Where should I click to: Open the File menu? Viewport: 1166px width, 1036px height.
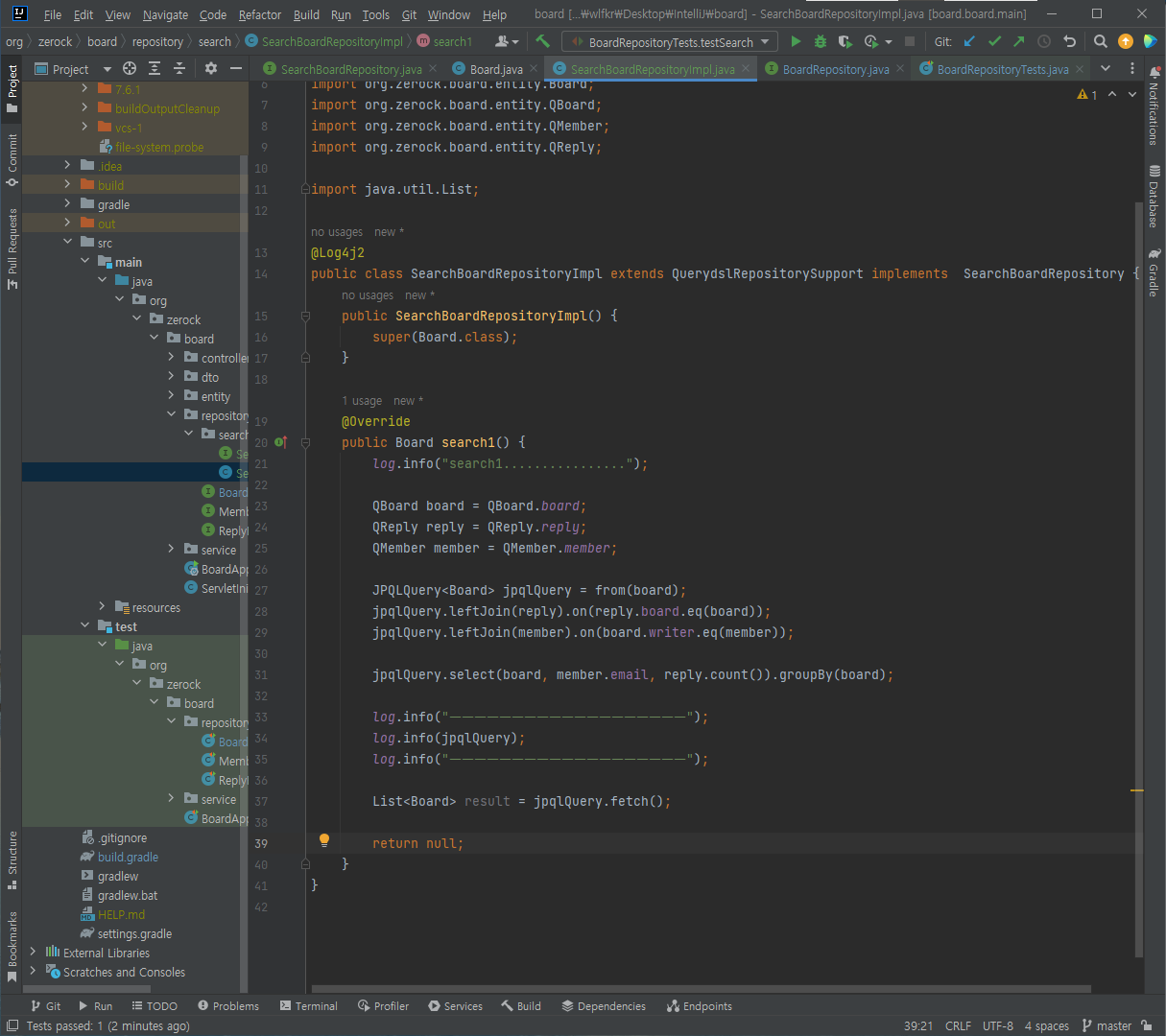(53, 14)
